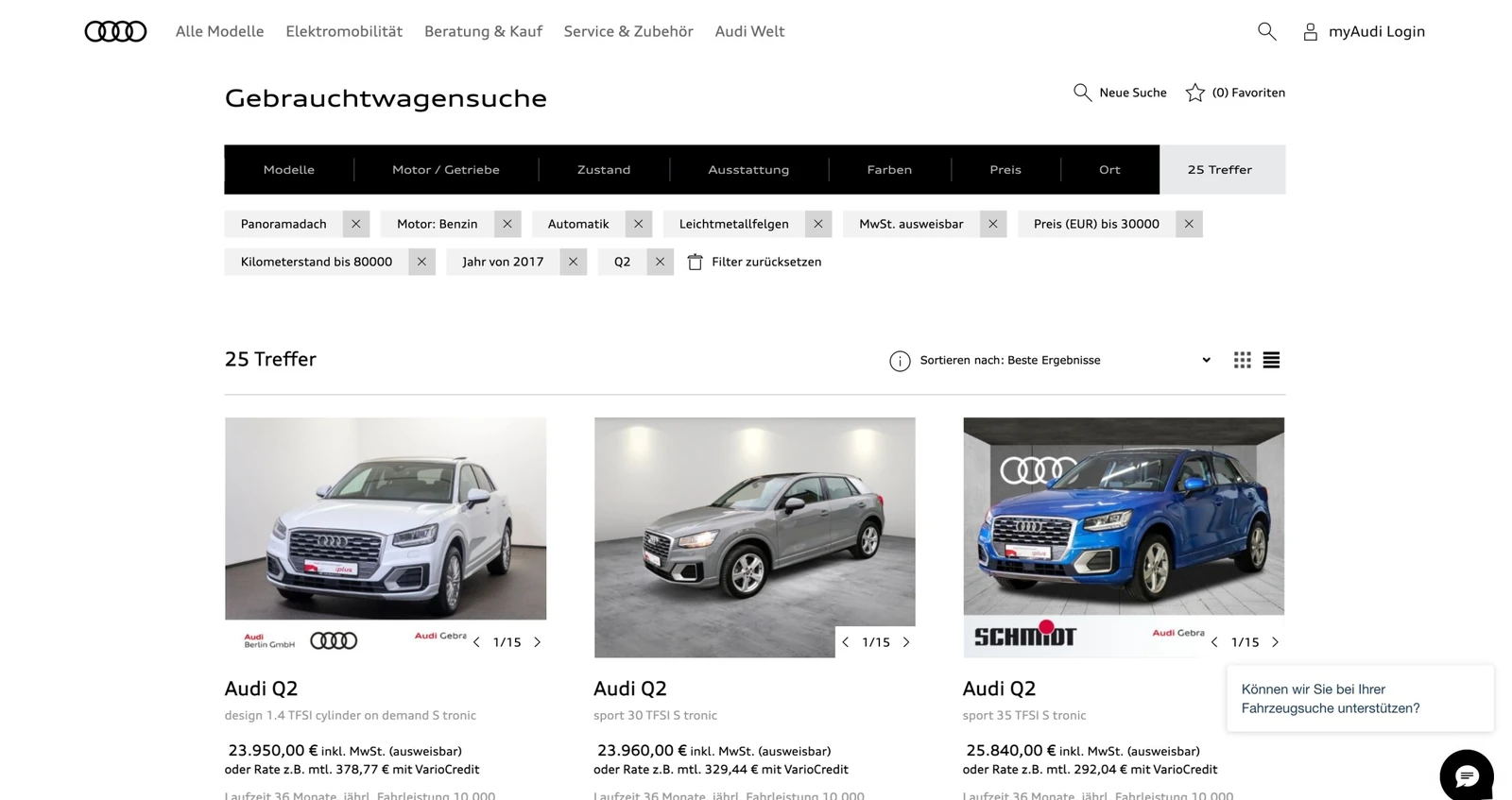The image size is (1512, 800).
Task: Remove the Jahr von 2017 filter
Action: click(573, 262)
